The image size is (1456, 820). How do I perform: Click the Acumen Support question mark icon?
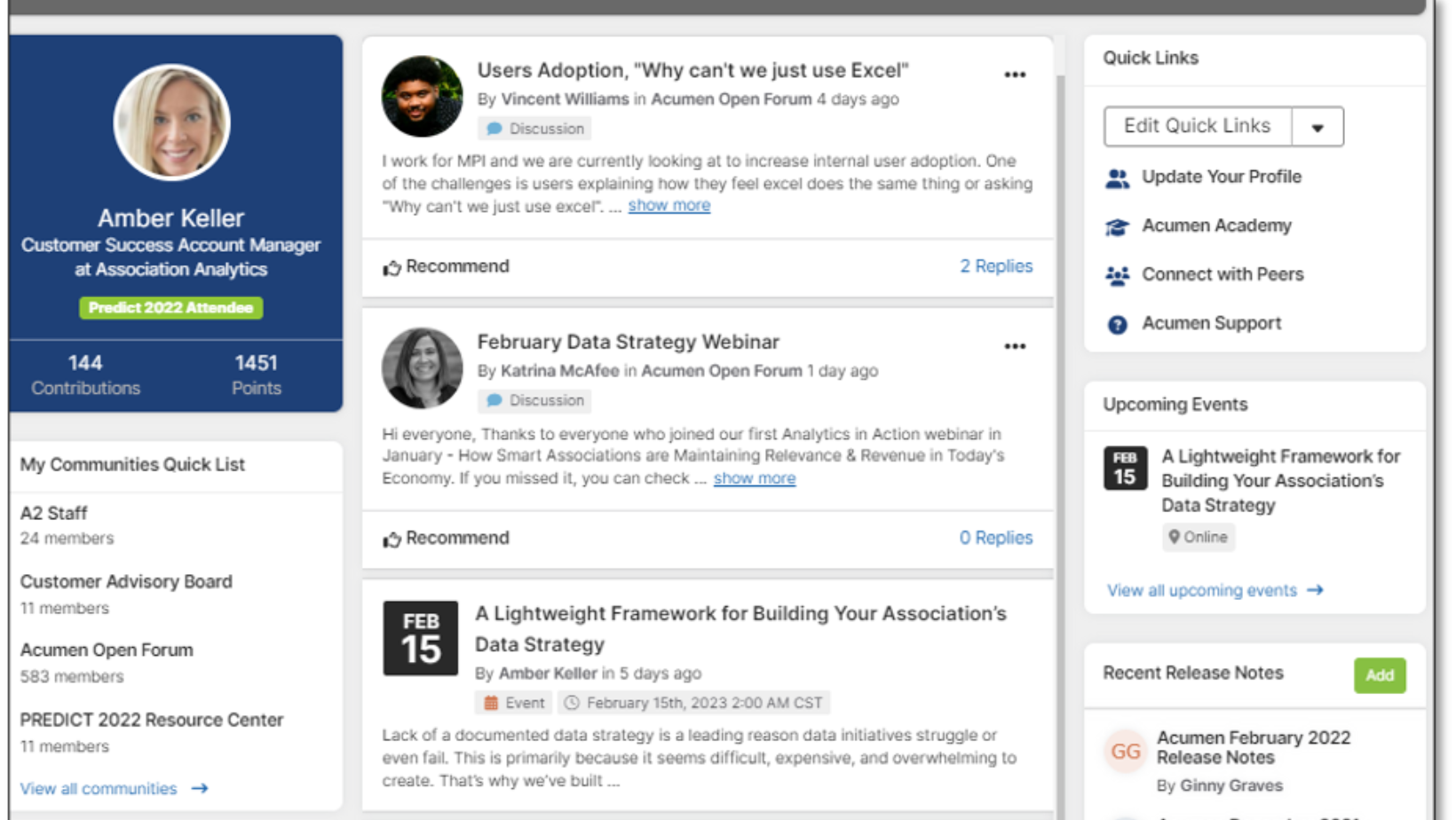coord(1117,325)
